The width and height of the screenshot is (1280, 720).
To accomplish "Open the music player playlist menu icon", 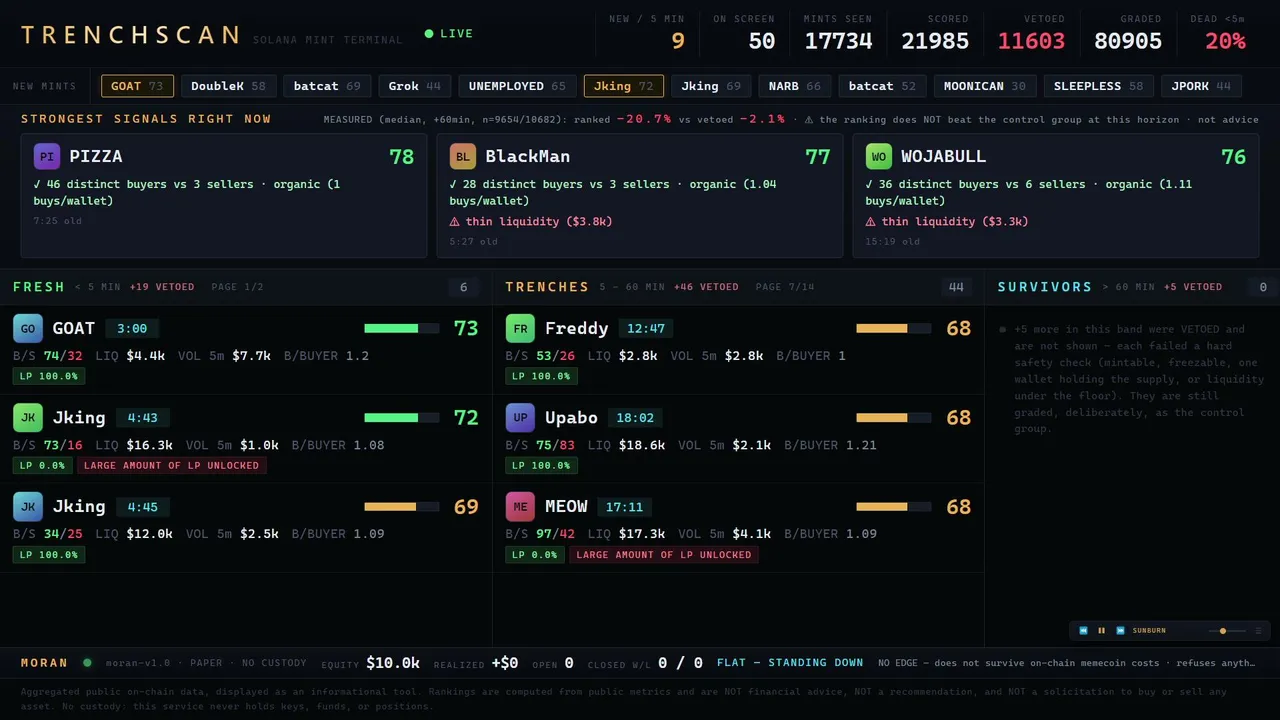I will [x=1258, y=631].
